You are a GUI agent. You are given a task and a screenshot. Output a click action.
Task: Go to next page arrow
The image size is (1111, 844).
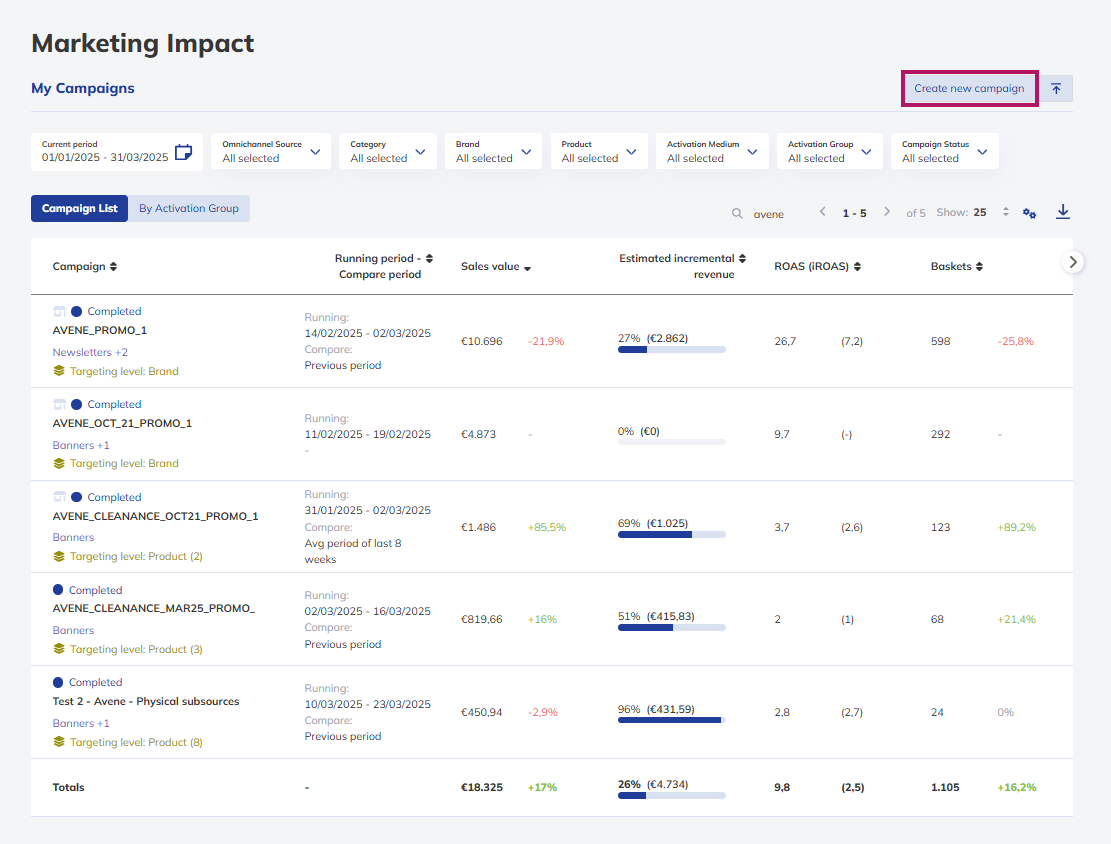coord(886,212)
